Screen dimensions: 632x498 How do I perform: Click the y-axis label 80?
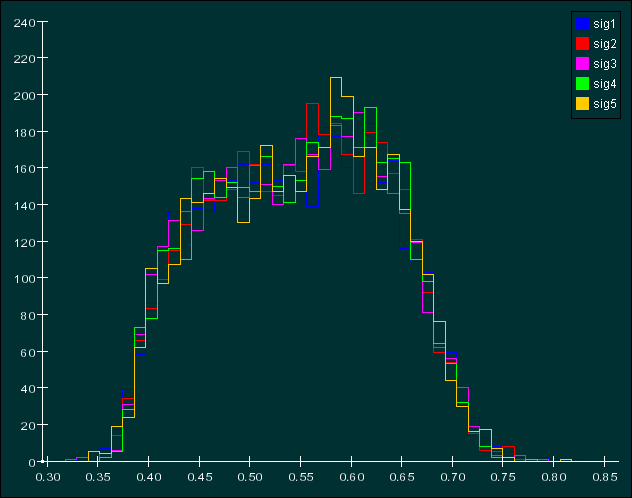28,316
